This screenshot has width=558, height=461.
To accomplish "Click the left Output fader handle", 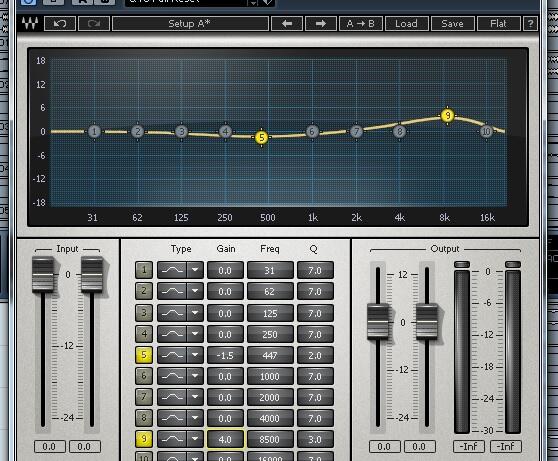I will click(378, 321).
